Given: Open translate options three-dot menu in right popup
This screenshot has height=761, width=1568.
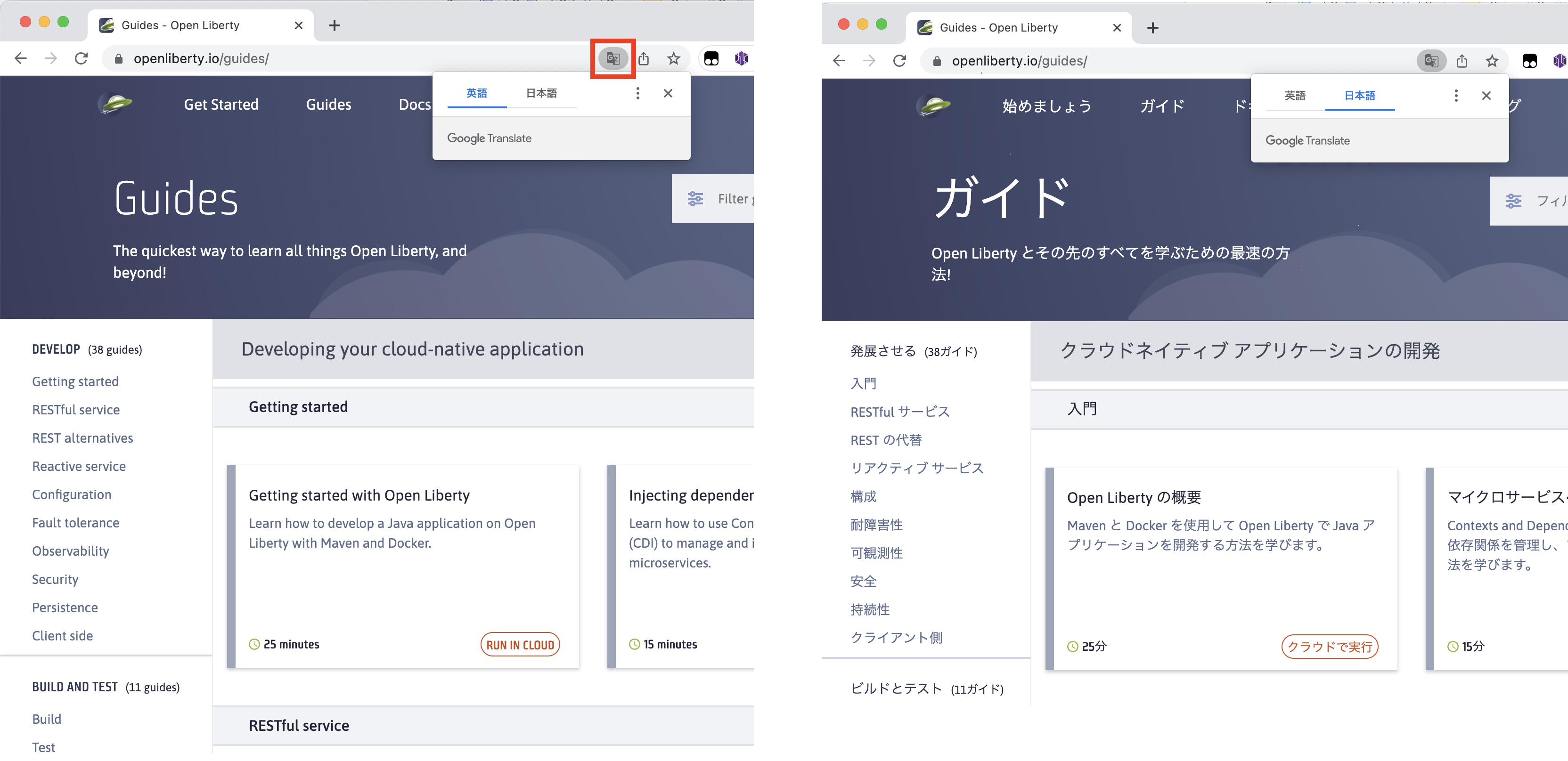Looking at the screenshot, I should click(x=1455, y=96).
